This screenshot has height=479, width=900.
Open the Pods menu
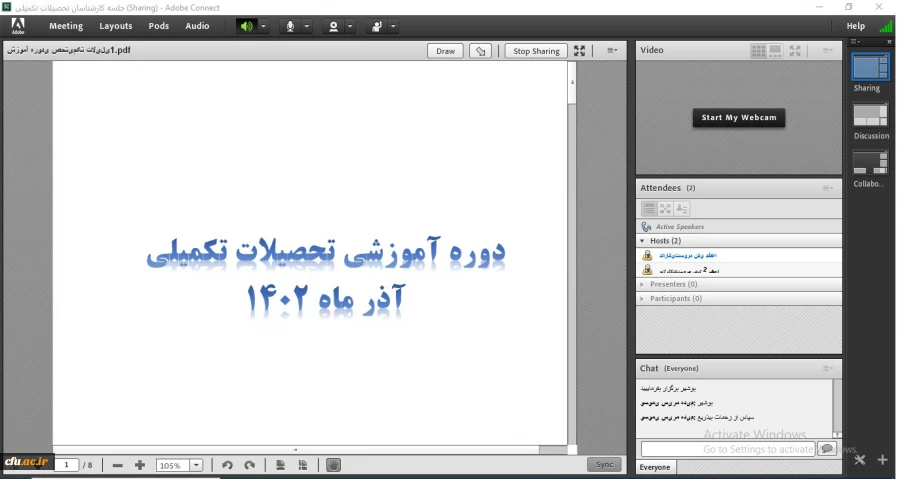pos(158,26)
